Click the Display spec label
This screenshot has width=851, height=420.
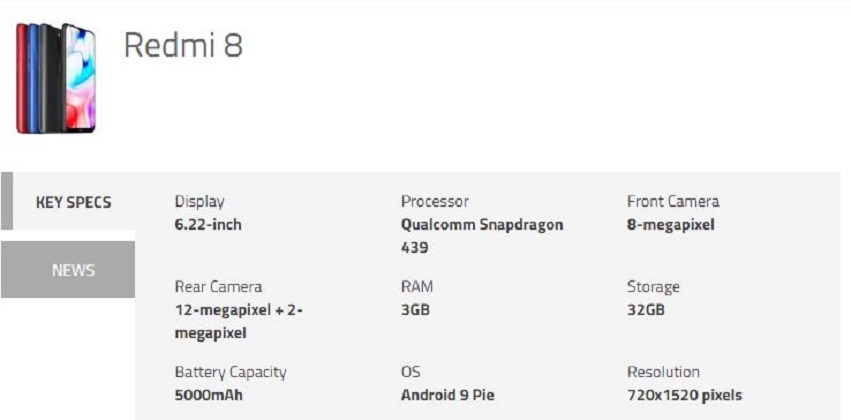click(x=199, y=202)
